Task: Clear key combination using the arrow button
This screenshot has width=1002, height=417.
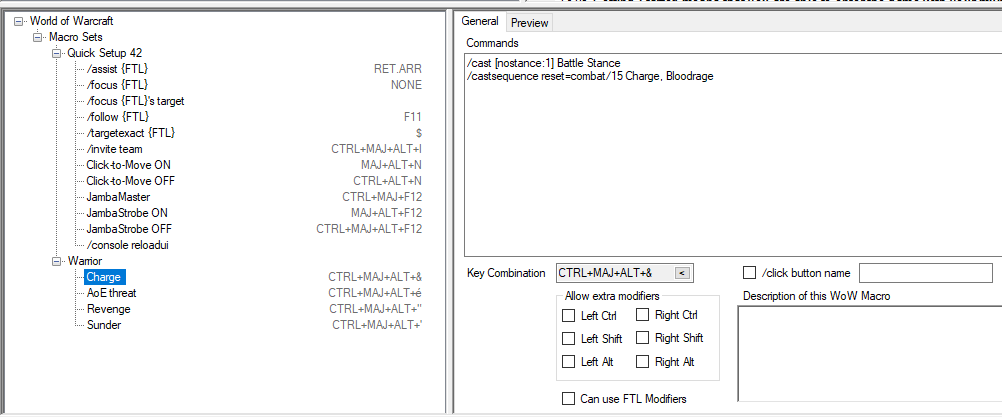Action: coord(682,273)
